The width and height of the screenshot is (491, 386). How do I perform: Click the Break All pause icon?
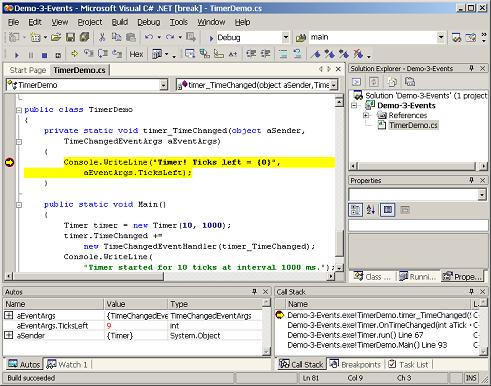31,55
